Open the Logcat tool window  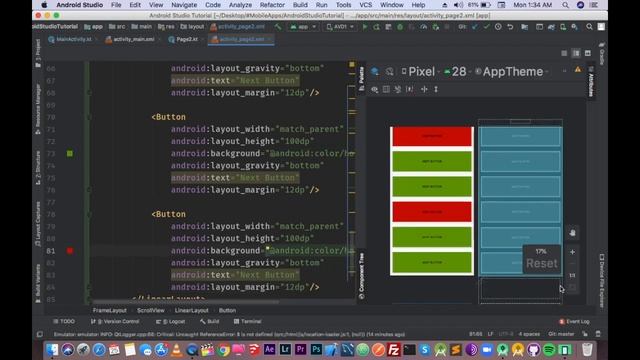click(x=171, y=322)
